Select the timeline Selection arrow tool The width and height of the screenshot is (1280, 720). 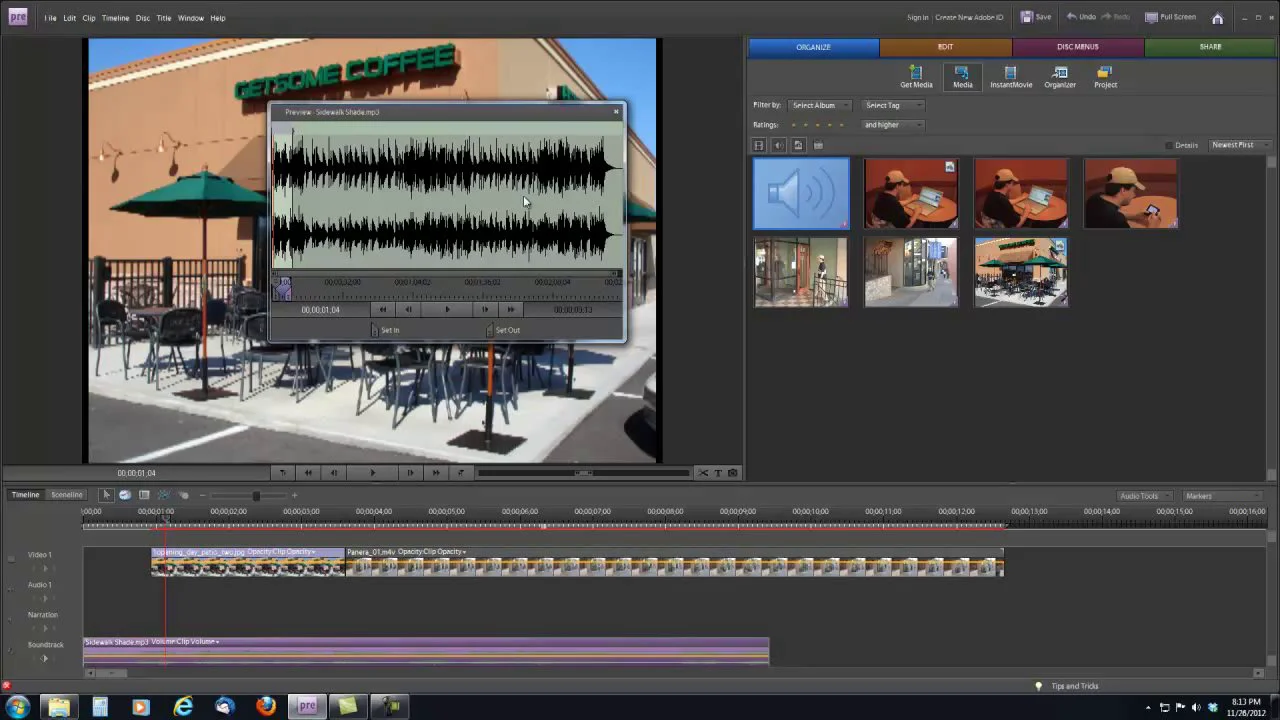coord(107,495)
